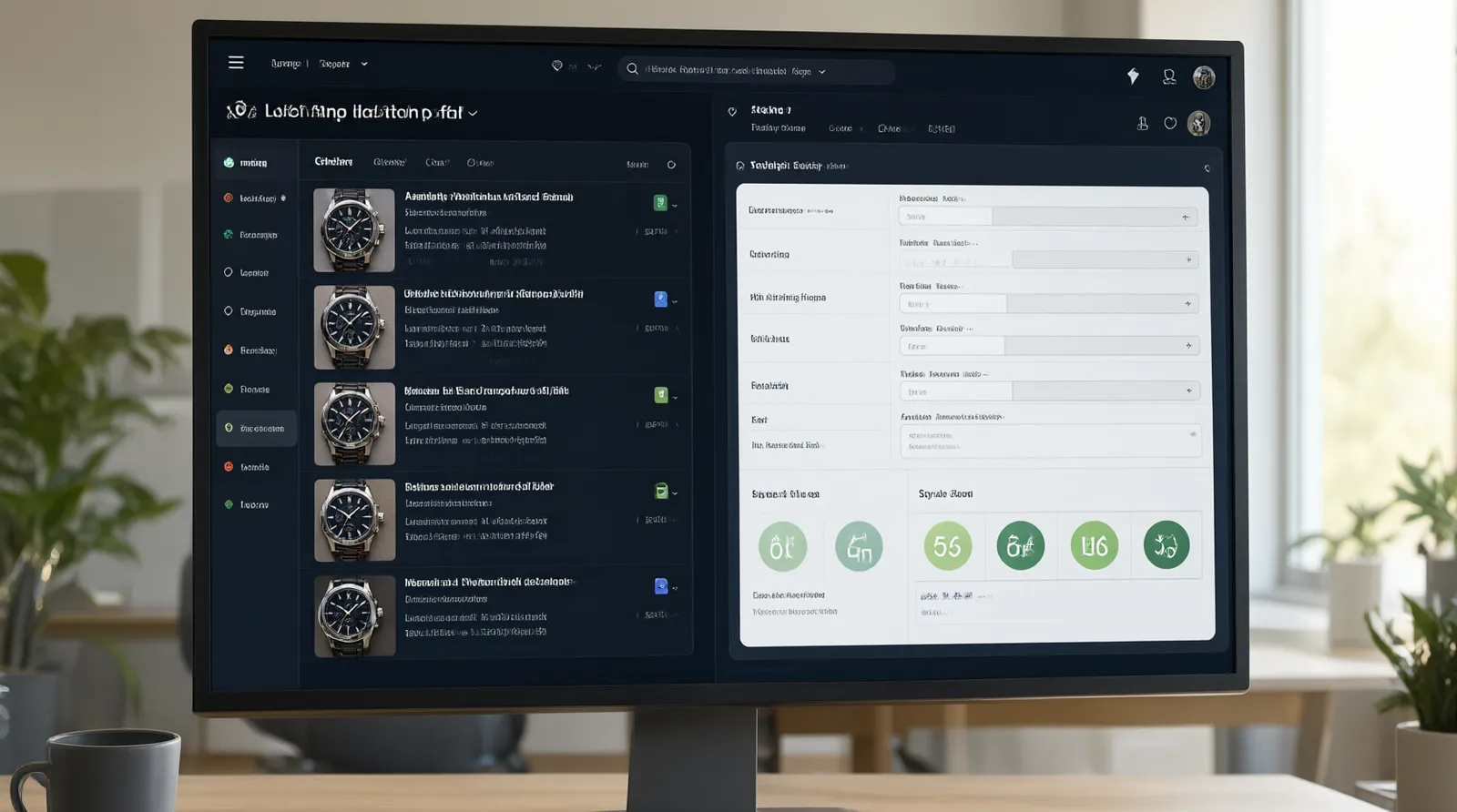1457x812 pixels.
Task: Click the last dark green score circle in the row
Action: (x=1167, y=545)
